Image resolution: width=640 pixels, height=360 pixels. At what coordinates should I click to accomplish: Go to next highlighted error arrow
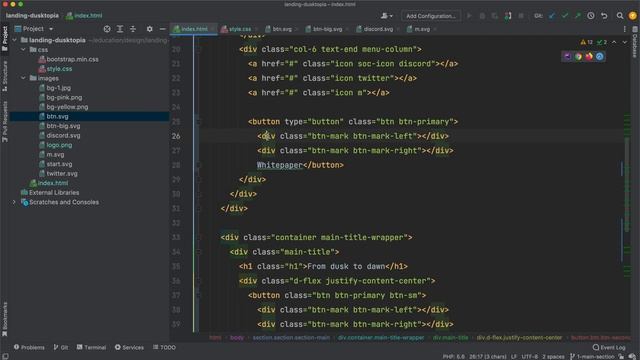point(624,42)
